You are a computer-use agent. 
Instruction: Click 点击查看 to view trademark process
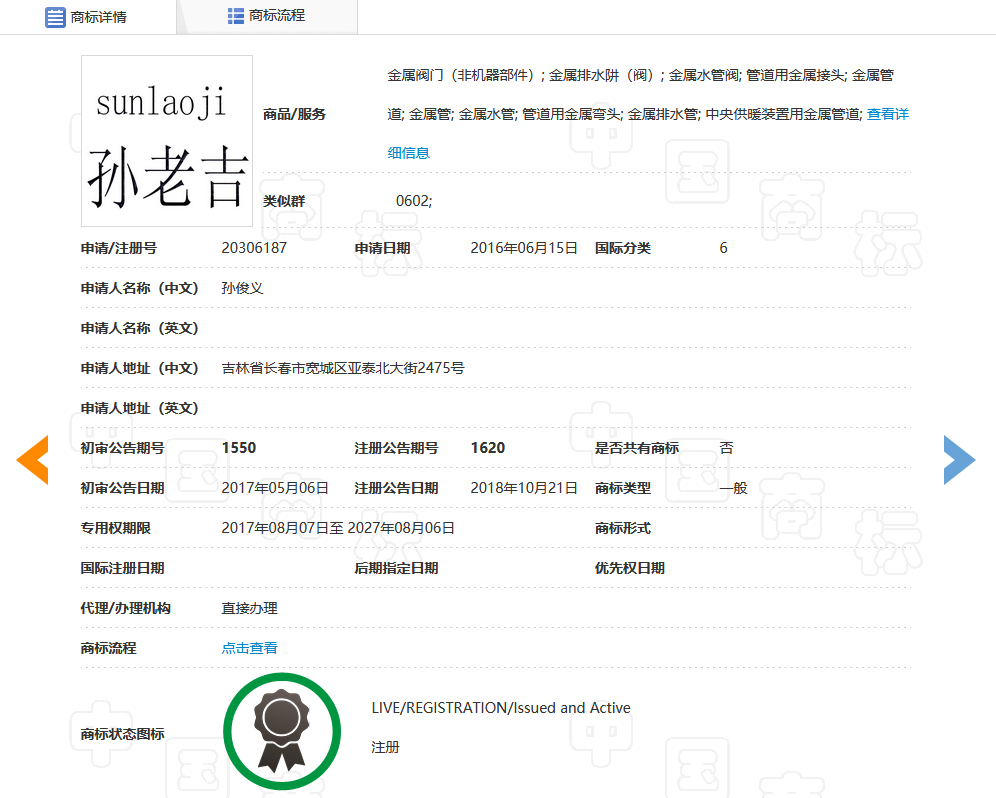point(249,647)
